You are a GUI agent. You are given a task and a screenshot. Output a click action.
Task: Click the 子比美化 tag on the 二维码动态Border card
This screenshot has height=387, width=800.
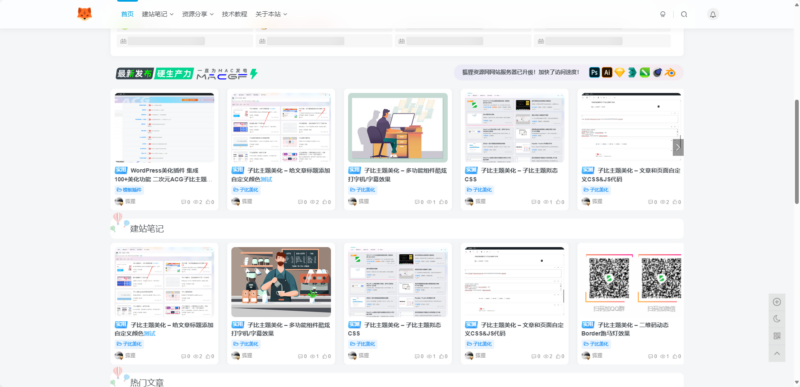[596, 344]
